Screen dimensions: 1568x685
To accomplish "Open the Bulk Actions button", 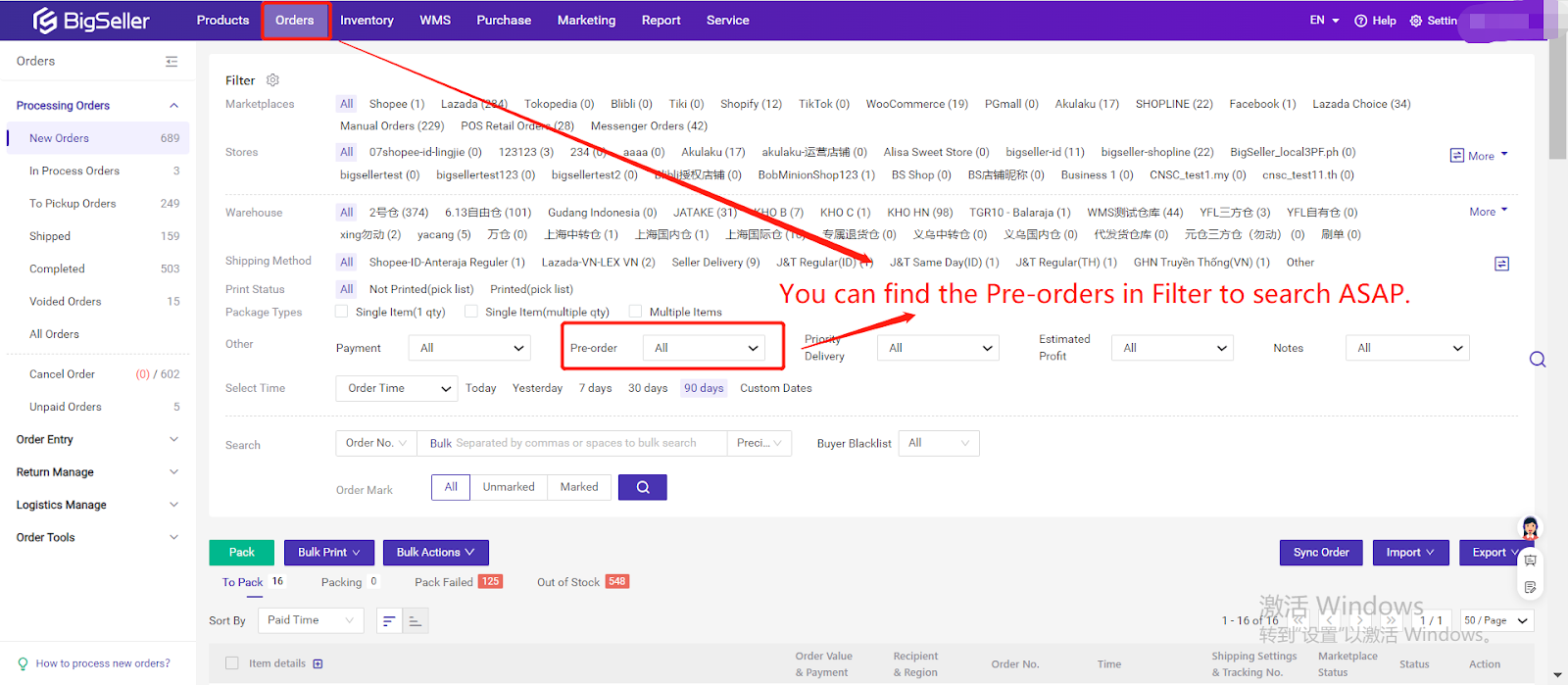I will (x=436, y=553).
